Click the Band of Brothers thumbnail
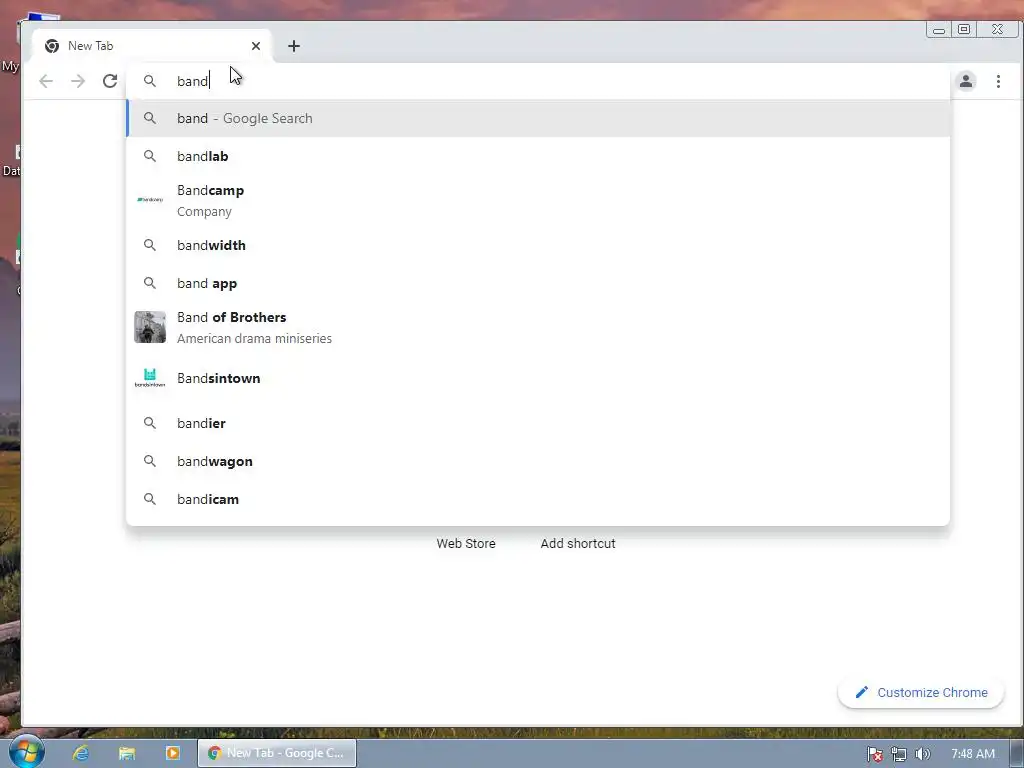The width and height of the screenshot is (1024, 768). (x=150, y=327)
